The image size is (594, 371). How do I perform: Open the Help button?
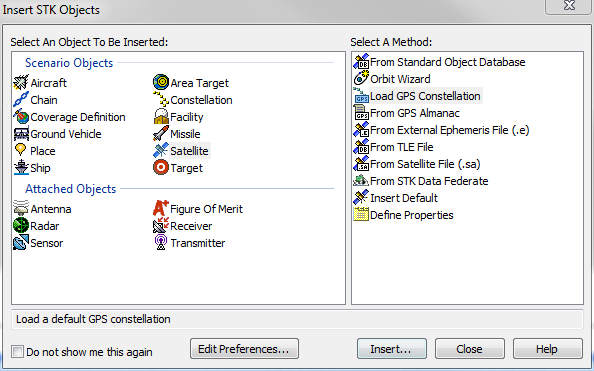pyautogui.click(x=548, y=349)
